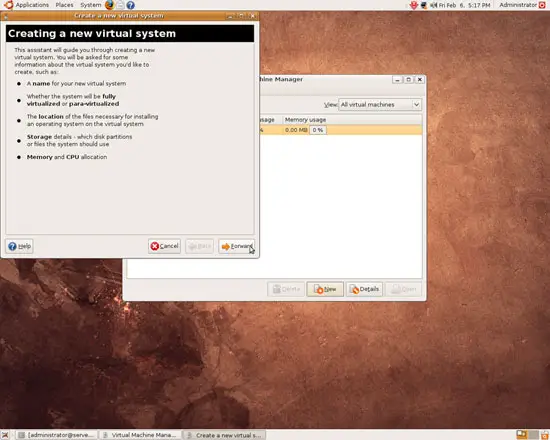Click the date and time clock

click(x=464, y=5)
